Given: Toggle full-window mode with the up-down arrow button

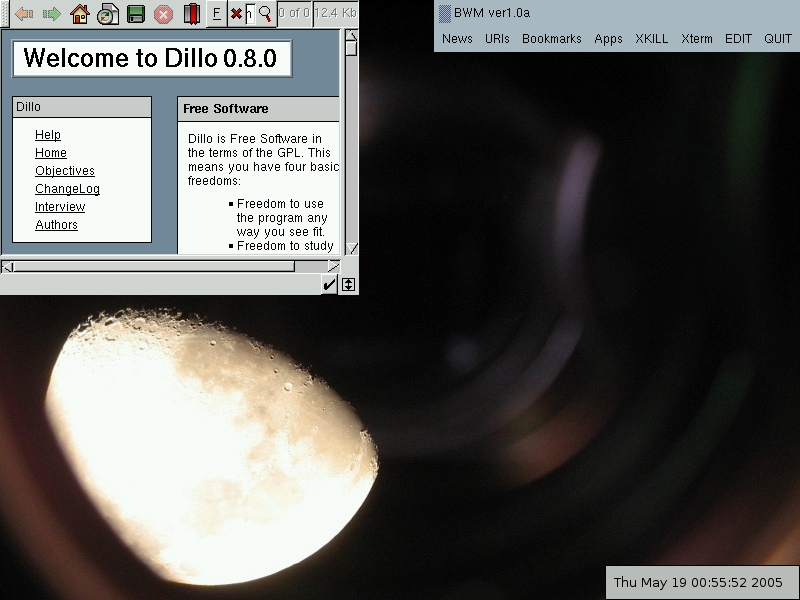Looking at the screenshot, I should (348, 285).
